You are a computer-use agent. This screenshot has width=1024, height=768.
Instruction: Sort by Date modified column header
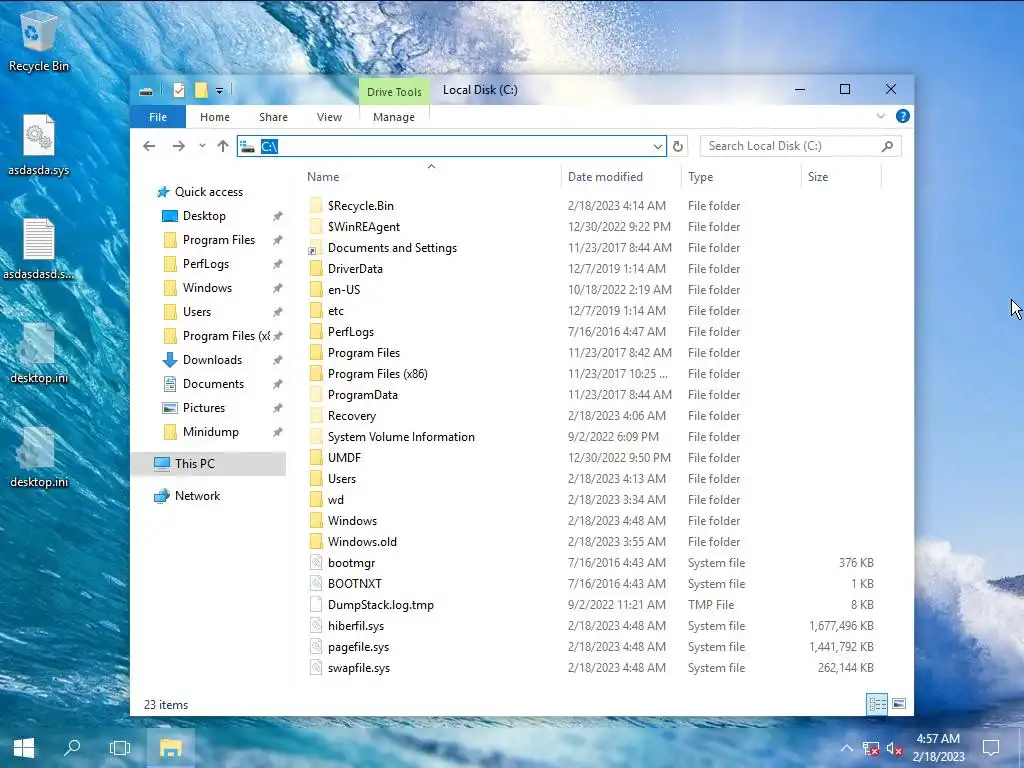pos(620,177)
